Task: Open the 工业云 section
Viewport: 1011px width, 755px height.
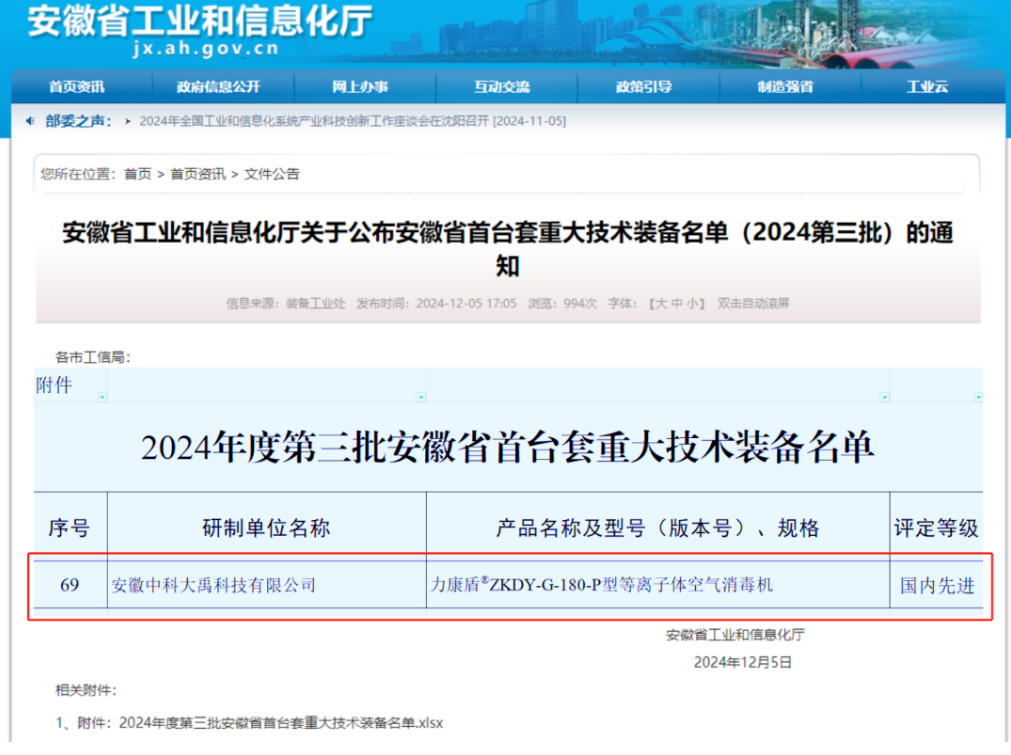Action: pos(928,87)
